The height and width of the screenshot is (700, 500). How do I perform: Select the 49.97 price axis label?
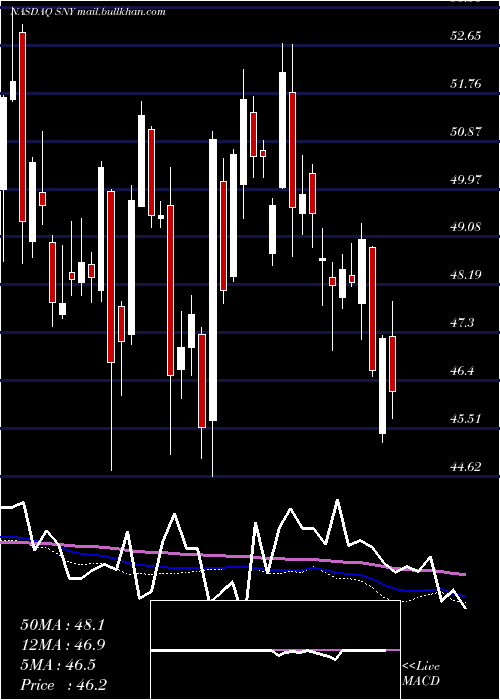466,179
